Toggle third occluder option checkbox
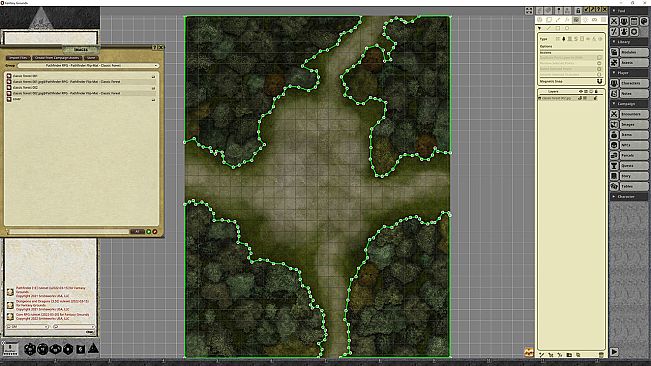The image size is (651, 366). (599, 69)
